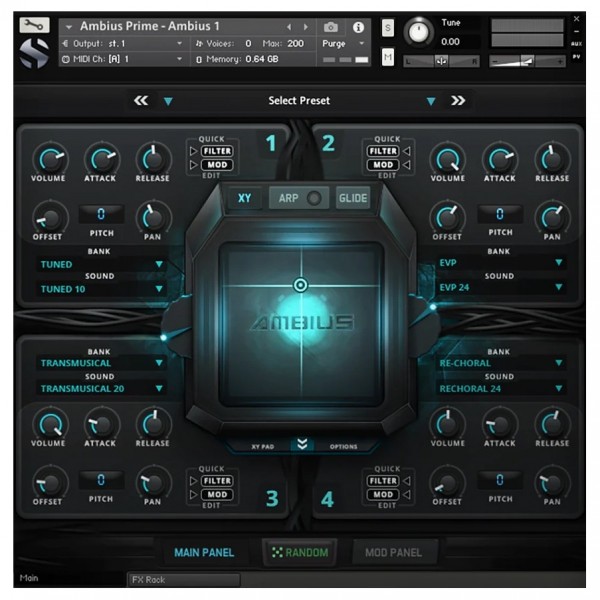Open right preset list arrow
The image size is (600, 600).
(431, 101)
